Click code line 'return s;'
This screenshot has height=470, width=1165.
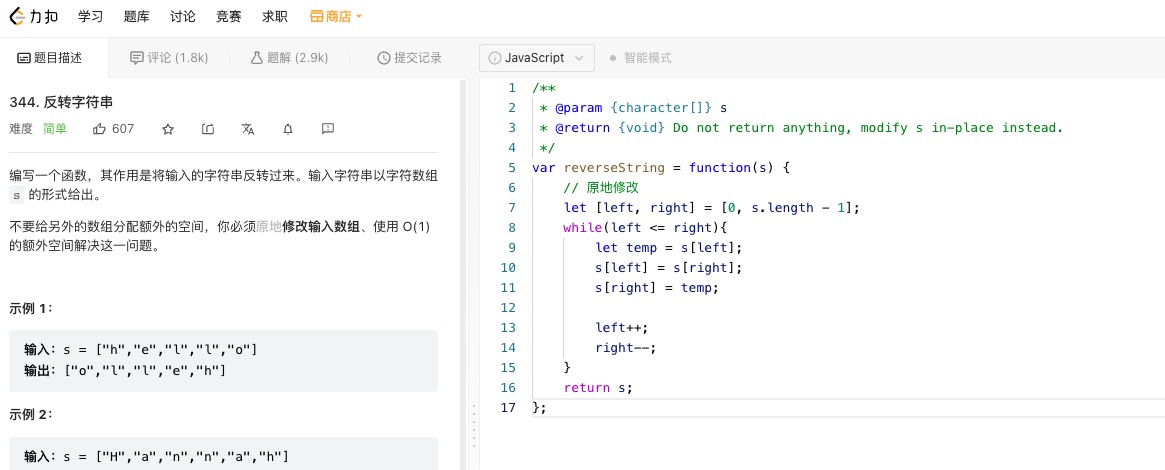[x=597, y=388]
